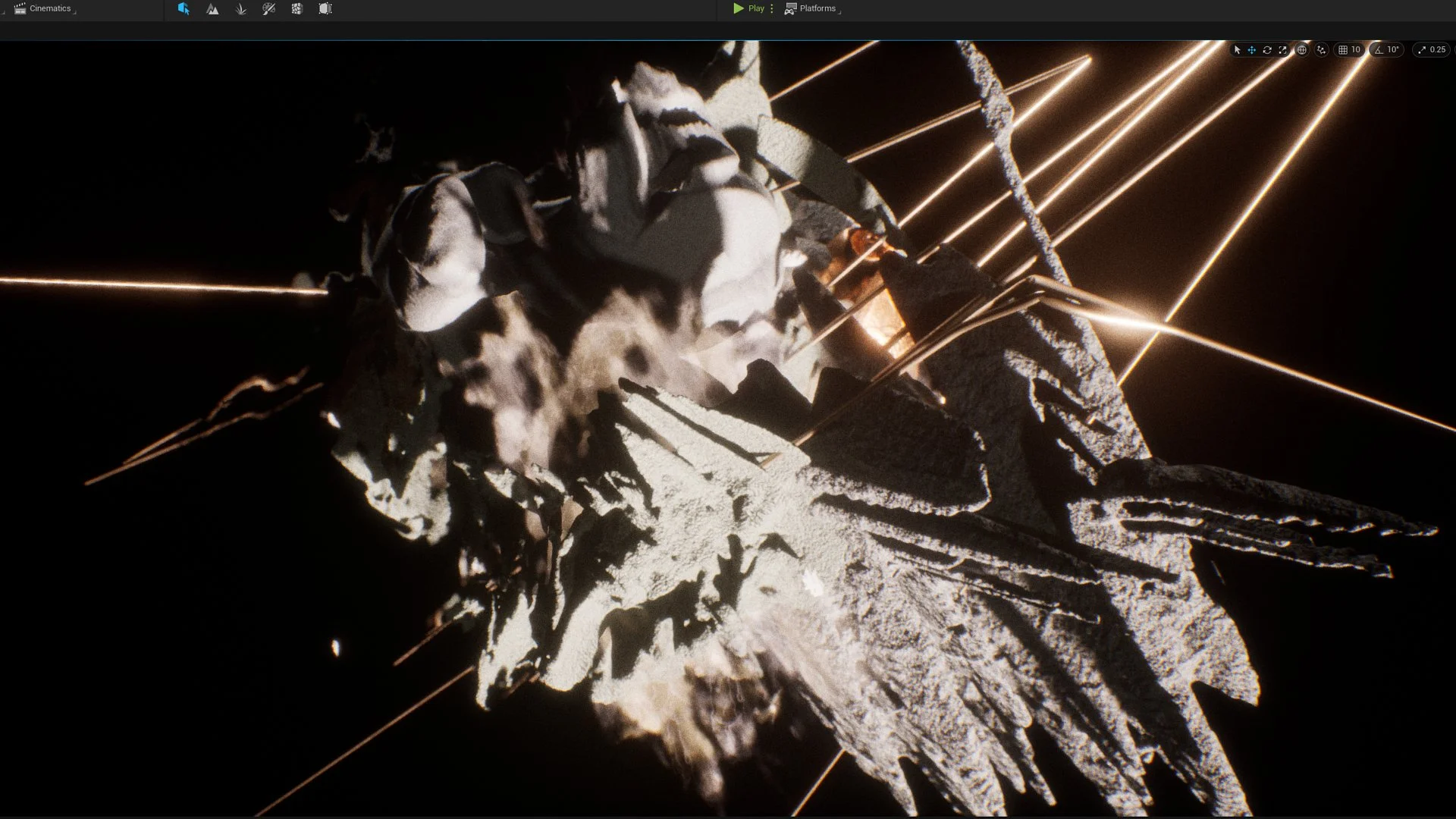Screen dimensions: 1456x819
Task: Toggle surface snapping icon
Action: point(1322,50)
